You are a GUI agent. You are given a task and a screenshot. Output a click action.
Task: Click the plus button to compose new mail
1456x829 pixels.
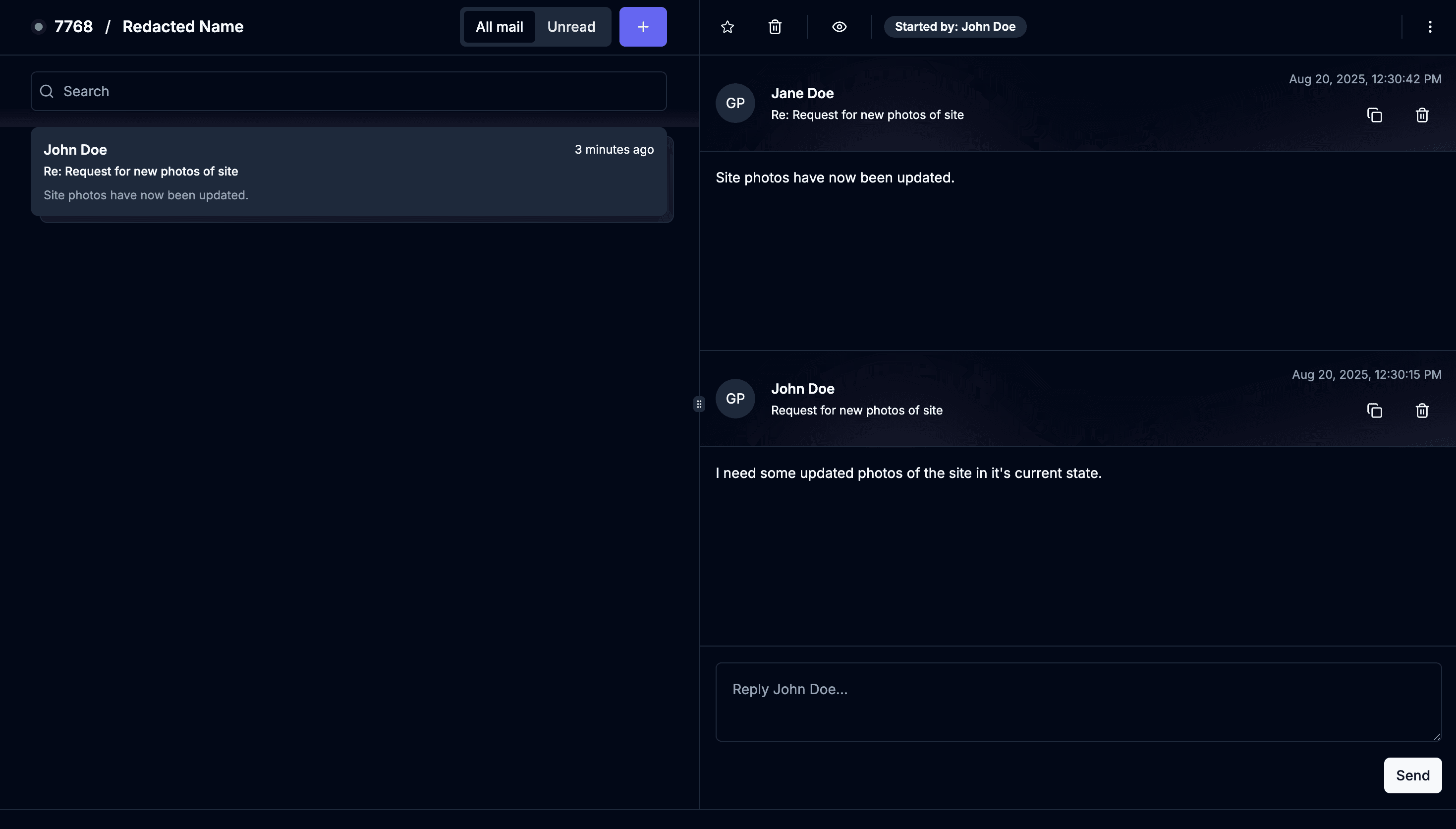pos(643,27)
